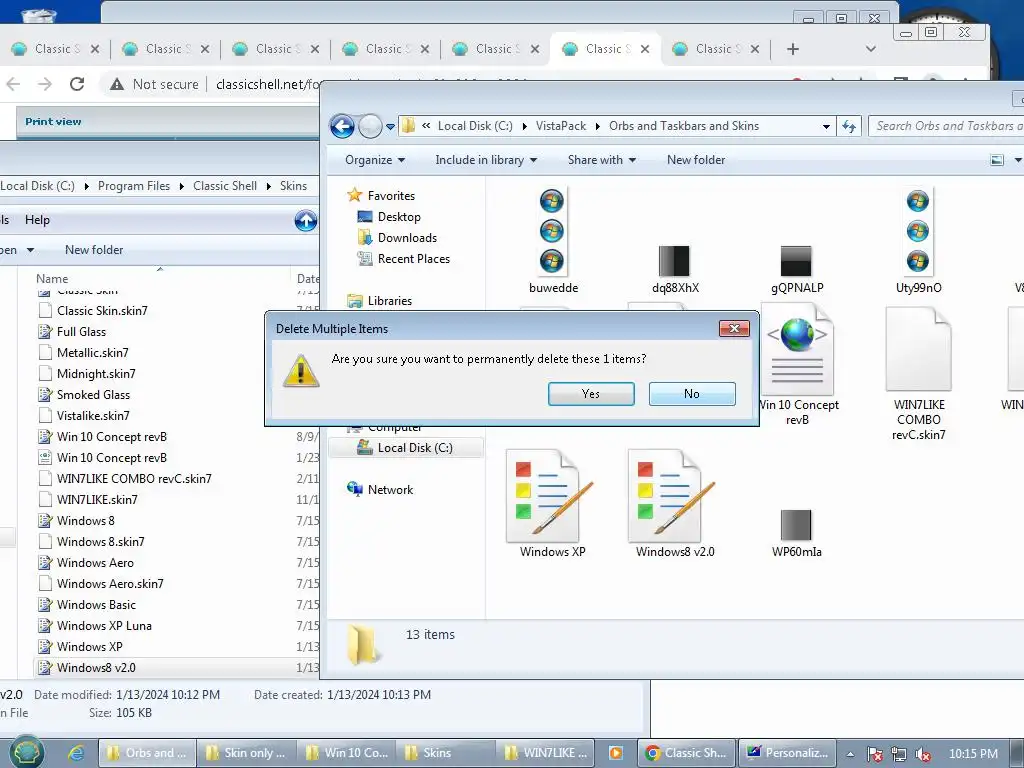The height and width of the screenshot is (768, 1024).
Task: Select Windows XP Luna in the Skins list
Action: click(x=104, y=626)
